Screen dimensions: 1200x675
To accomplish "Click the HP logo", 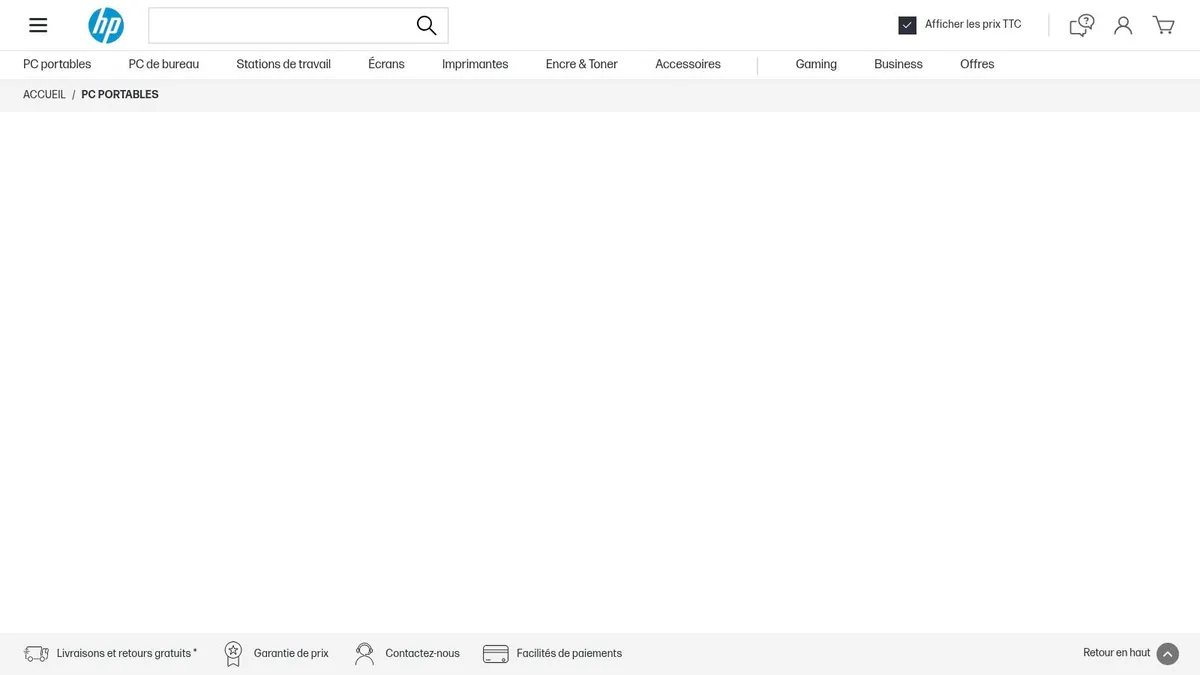I will point(106,25).
